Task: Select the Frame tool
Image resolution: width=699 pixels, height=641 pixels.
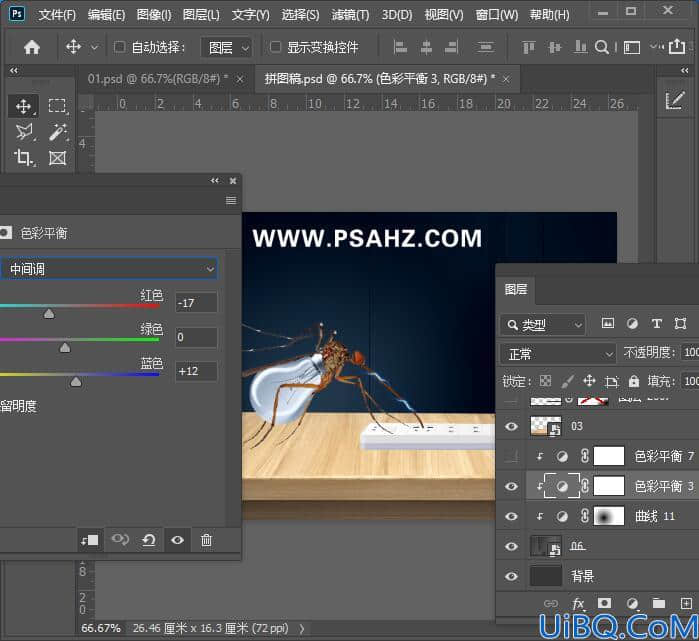Action: [58, 158]
